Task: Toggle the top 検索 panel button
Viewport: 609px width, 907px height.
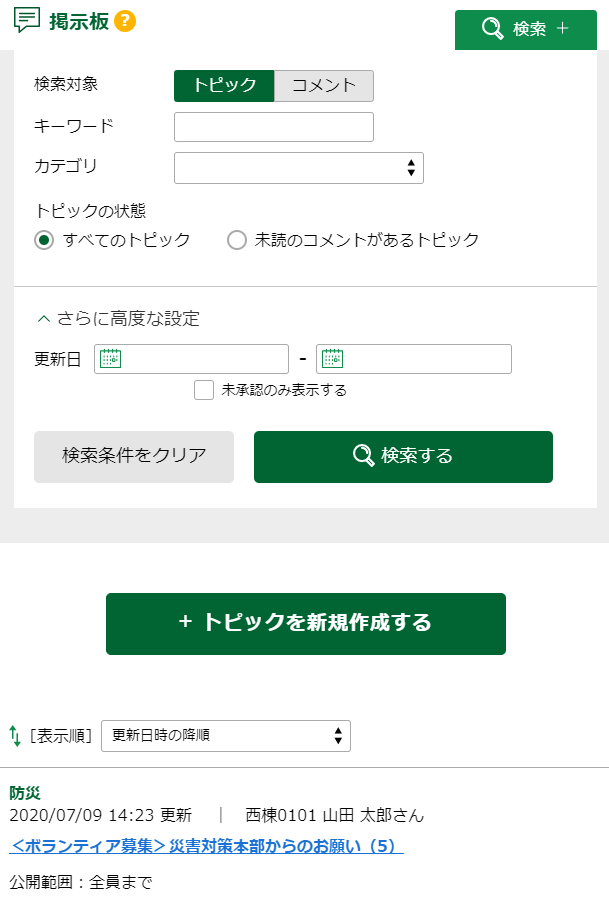Action: [x=525, y=29]
